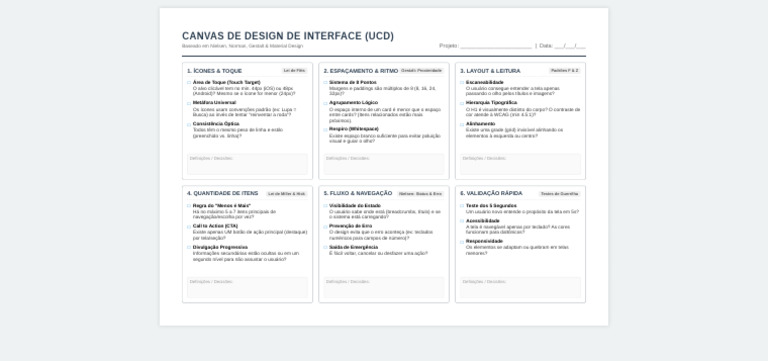768x361 pixels.
Task: Click the notes area under Validação Rápida
Action: point(520,288)
